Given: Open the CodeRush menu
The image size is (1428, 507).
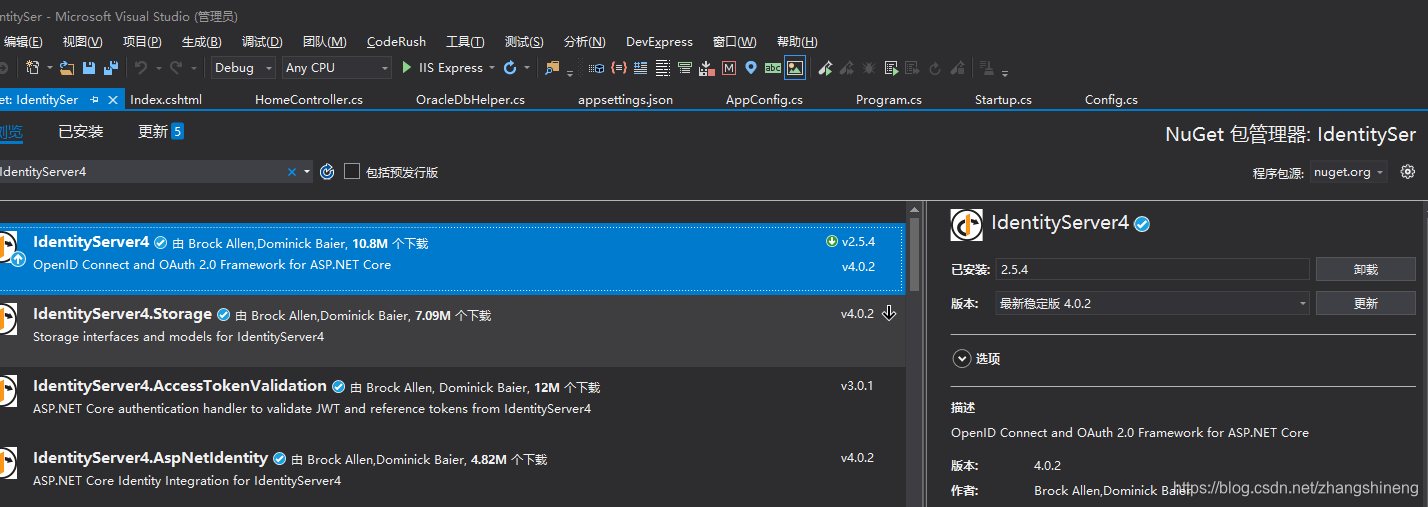Looking at the screenshot, I should coord(396,41).
